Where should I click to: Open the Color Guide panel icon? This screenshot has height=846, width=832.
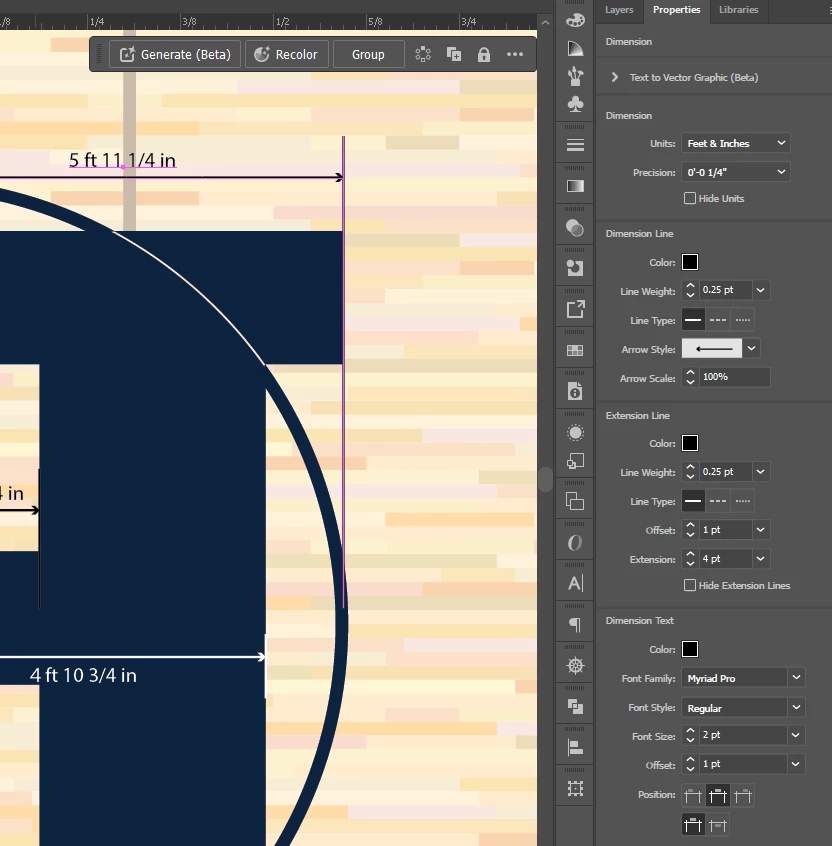click(575, 49)
